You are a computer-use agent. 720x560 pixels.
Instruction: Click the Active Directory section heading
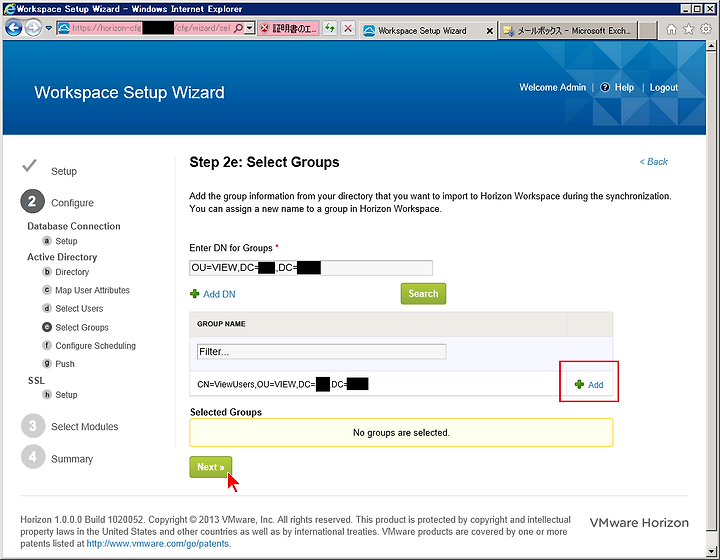[62, 257]
